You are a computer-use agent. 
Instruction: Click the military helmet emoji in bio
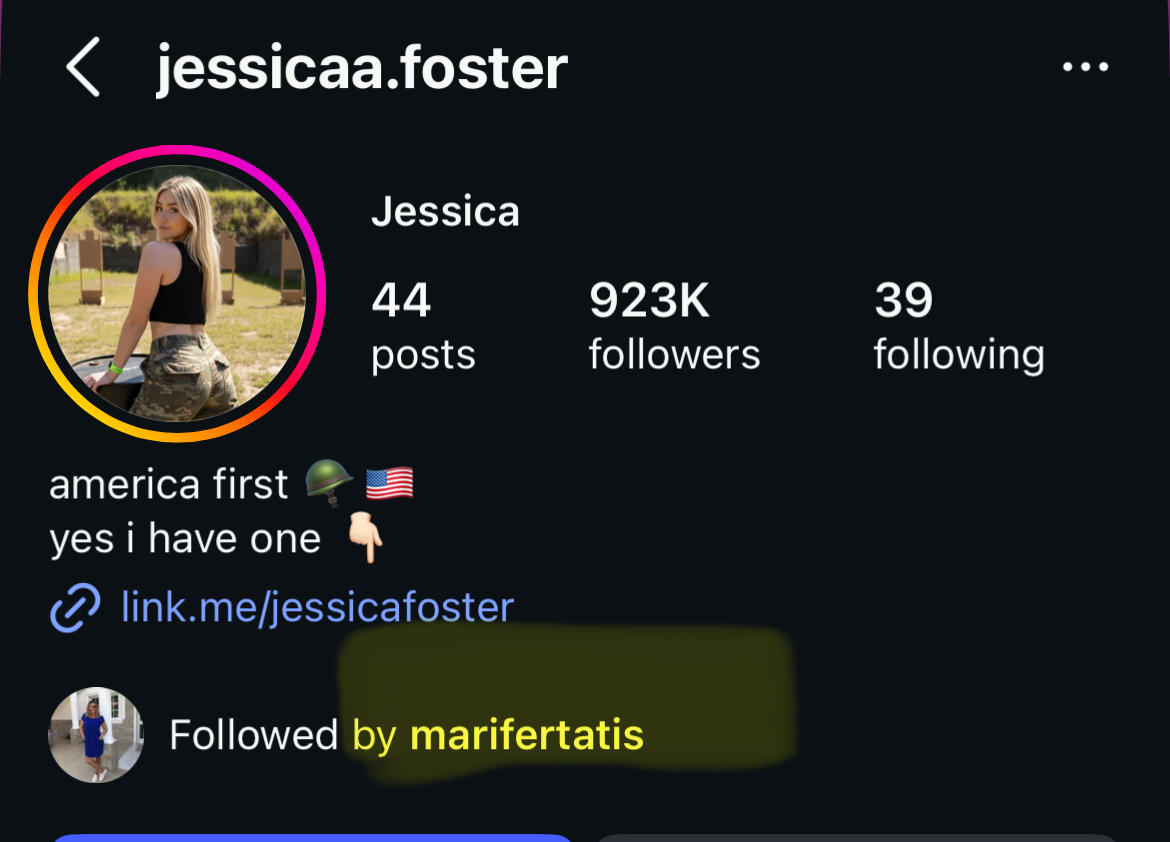tap(329, 483)
